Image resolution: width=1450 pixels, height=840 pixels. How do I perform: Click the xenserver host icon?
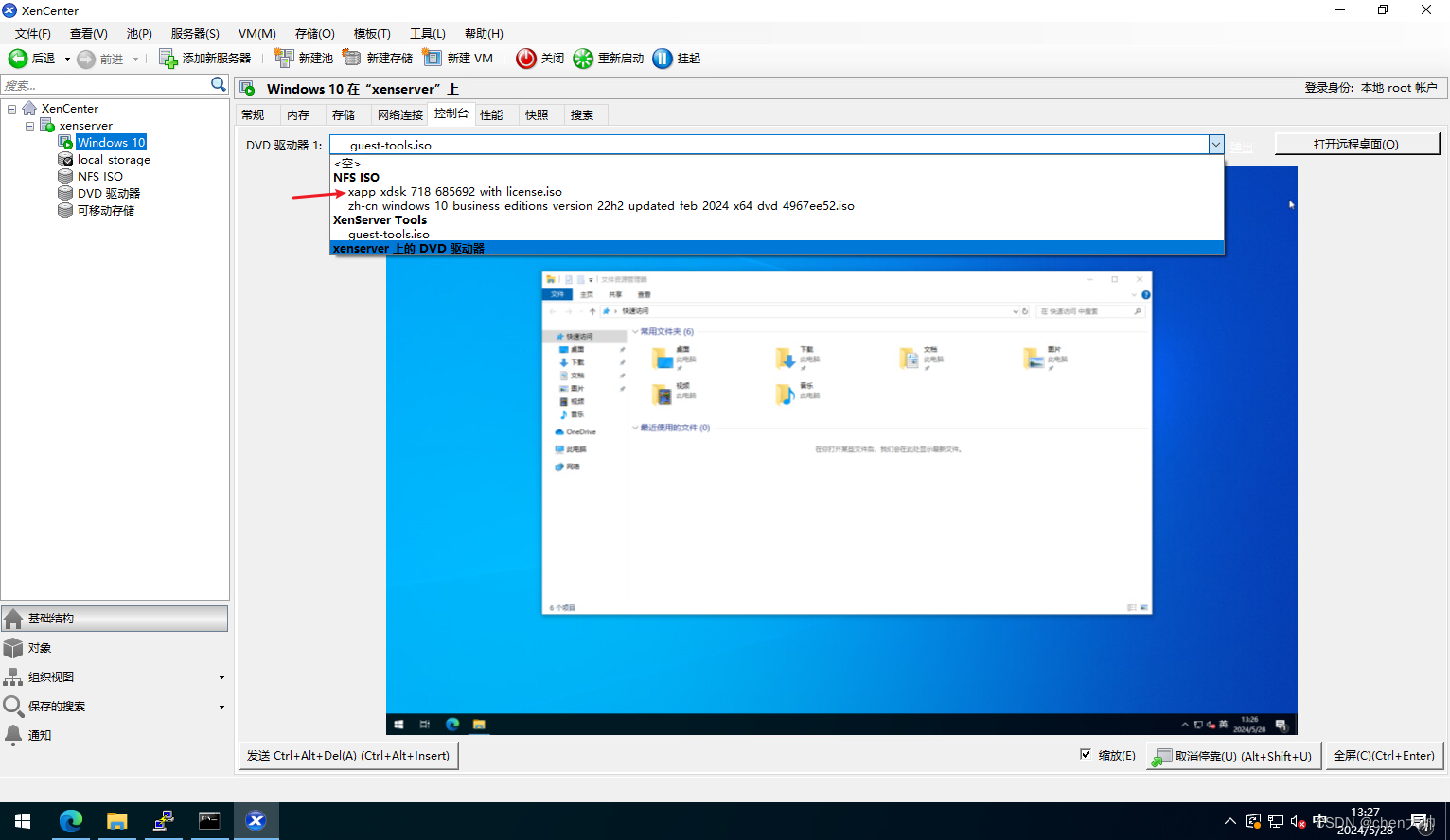pos(47,126)
